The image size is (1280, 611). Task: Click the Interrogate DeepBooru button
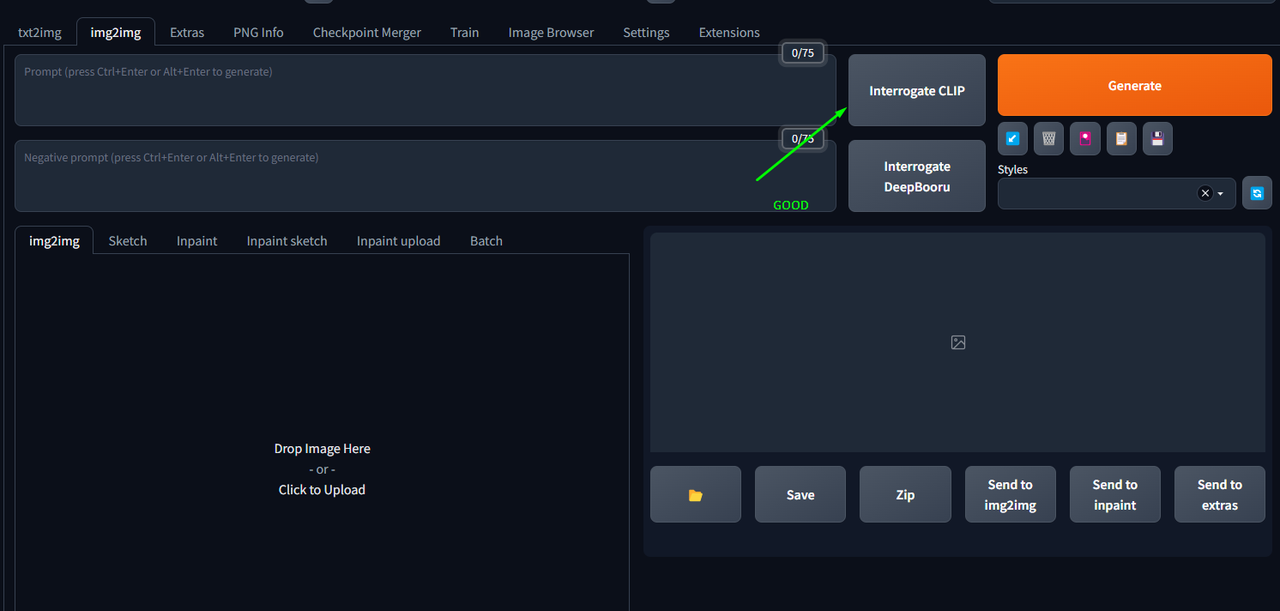[x=917, y=176]
